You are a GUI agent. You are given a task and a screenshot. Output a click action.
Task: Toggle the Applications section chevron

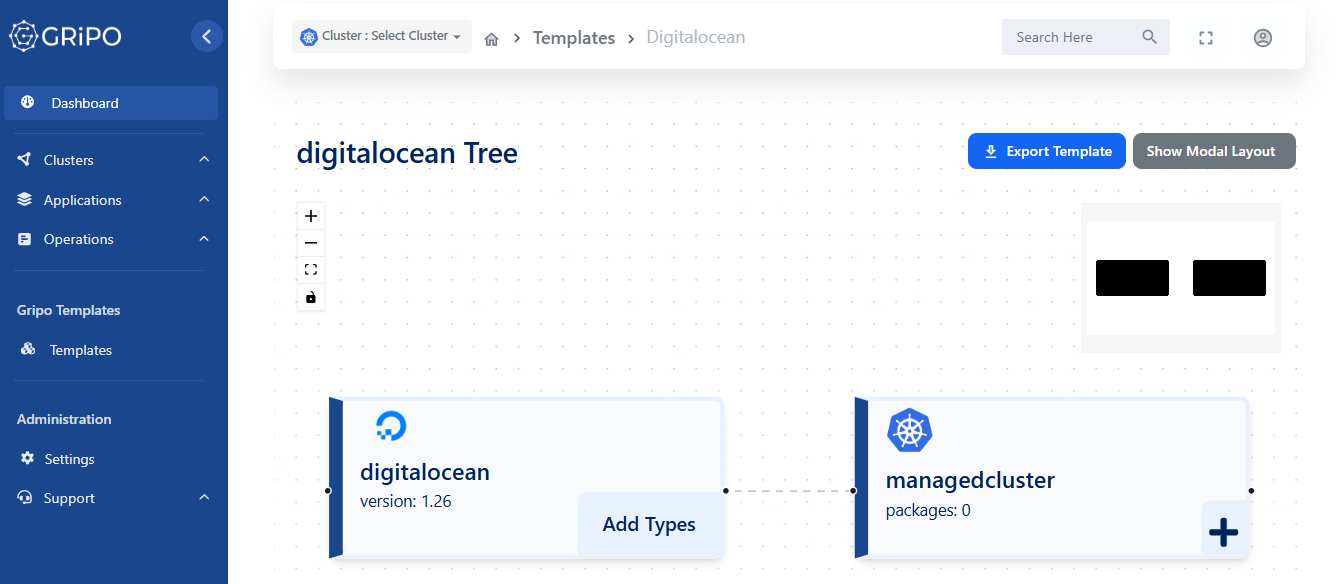pos(204,200)
